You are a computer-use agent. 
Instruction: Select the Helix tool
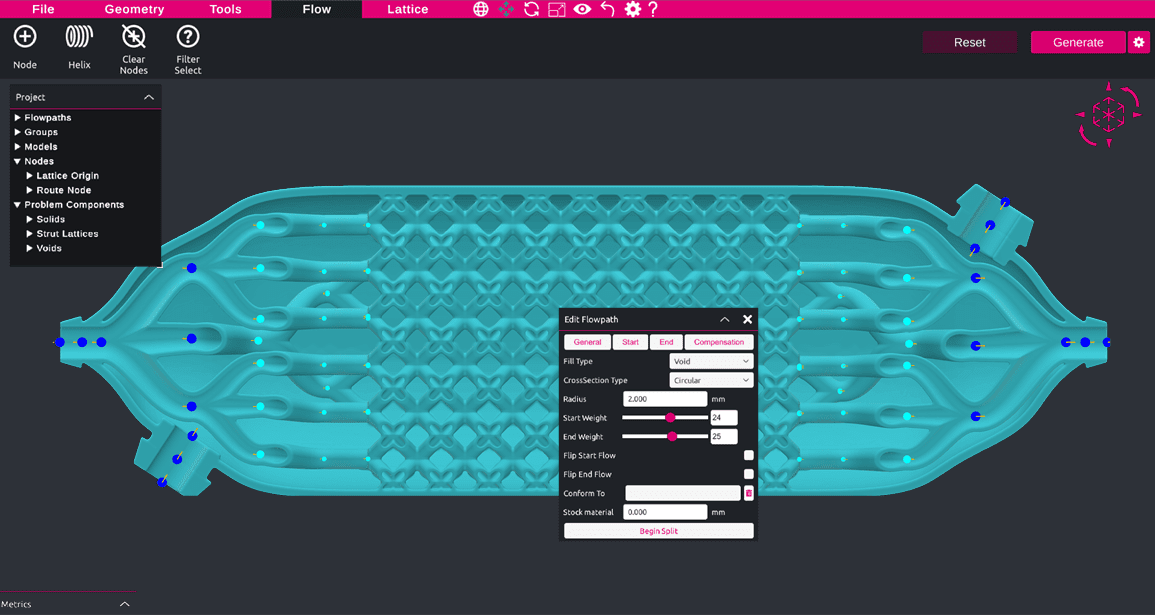[x=79, y=38]
